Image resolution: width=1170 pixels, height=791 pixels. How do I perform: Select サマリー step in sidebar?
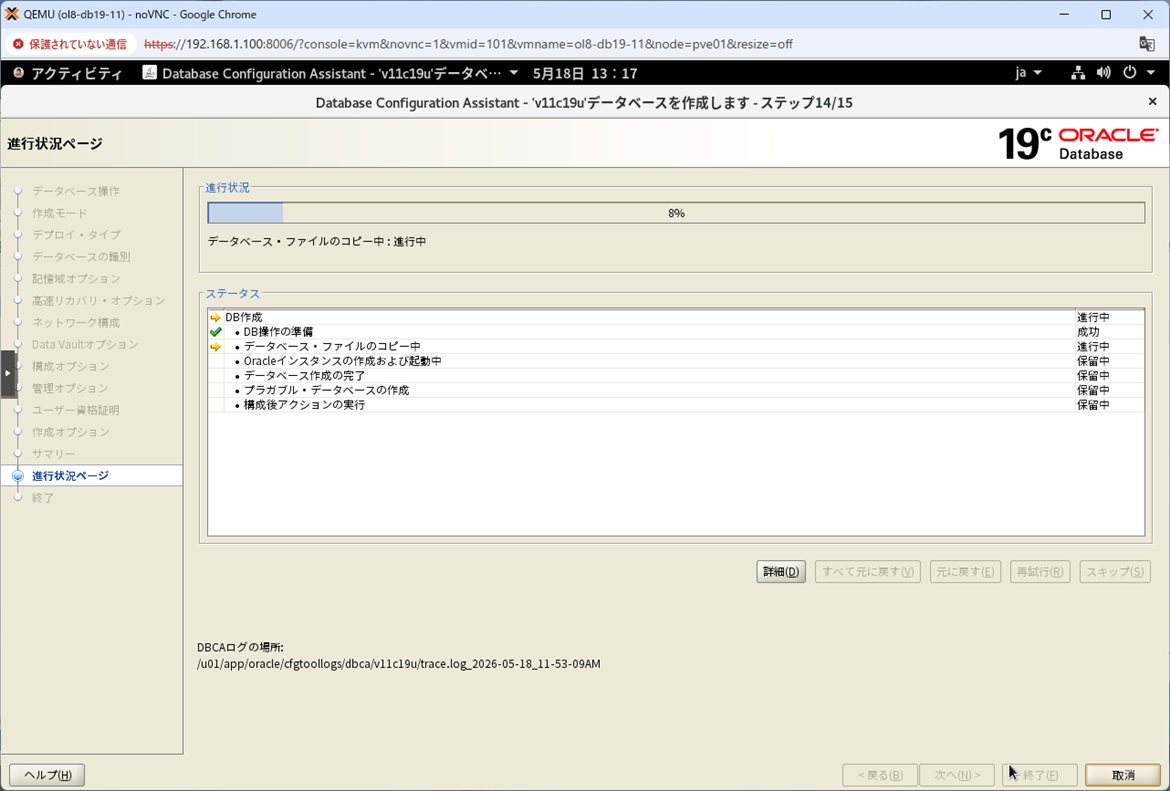coord(54,454)
